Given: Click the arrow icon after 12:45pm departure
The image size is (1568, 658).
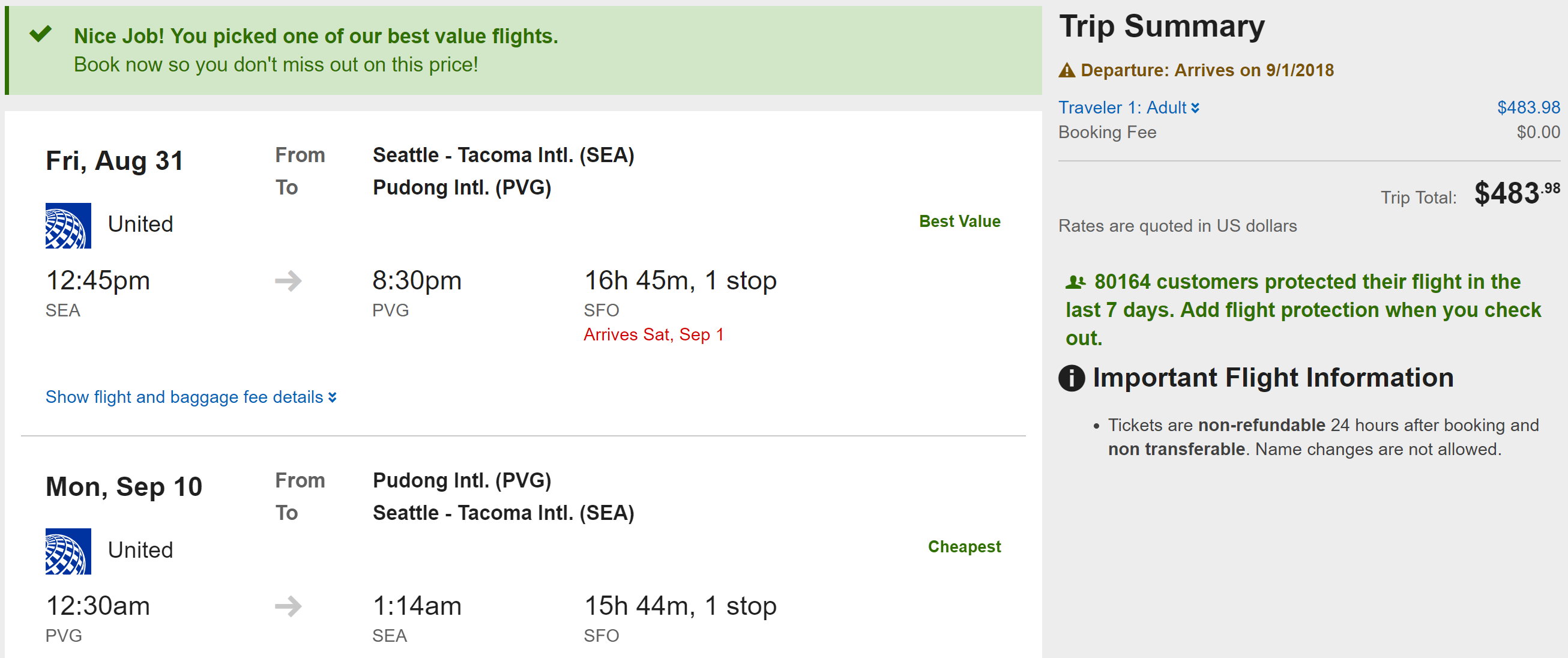Looking at the screenshot, I should [x=288, y=280].
